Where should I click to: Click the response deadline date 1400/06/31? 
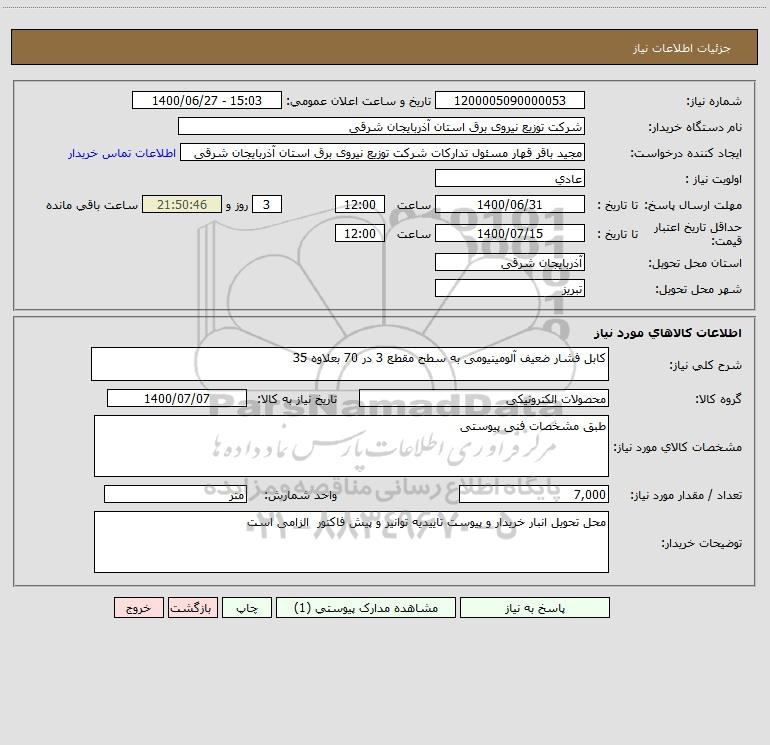tap(510, 204)
